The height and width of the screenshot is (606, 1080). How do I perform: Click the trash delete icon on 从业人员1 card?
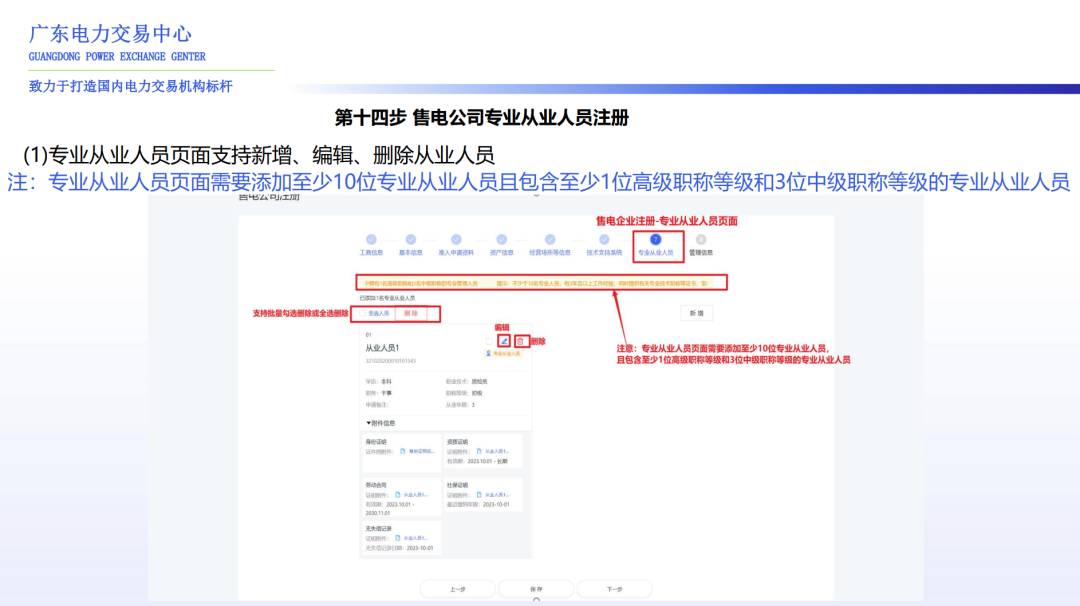tap(520, 340)
